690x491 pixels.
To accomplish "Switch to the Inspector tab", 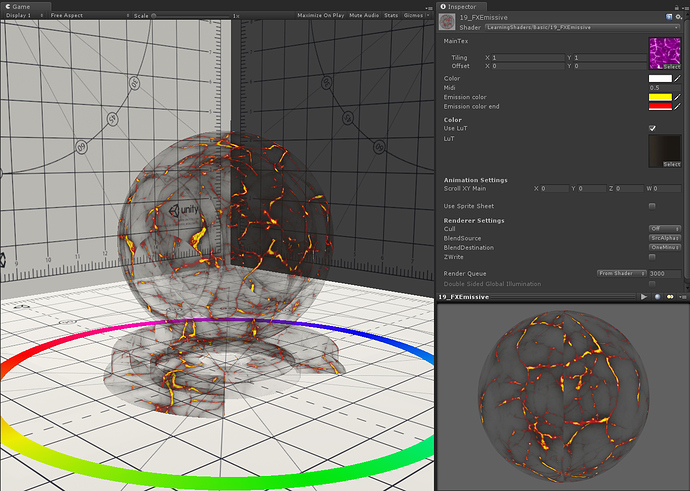I will 462,7.
